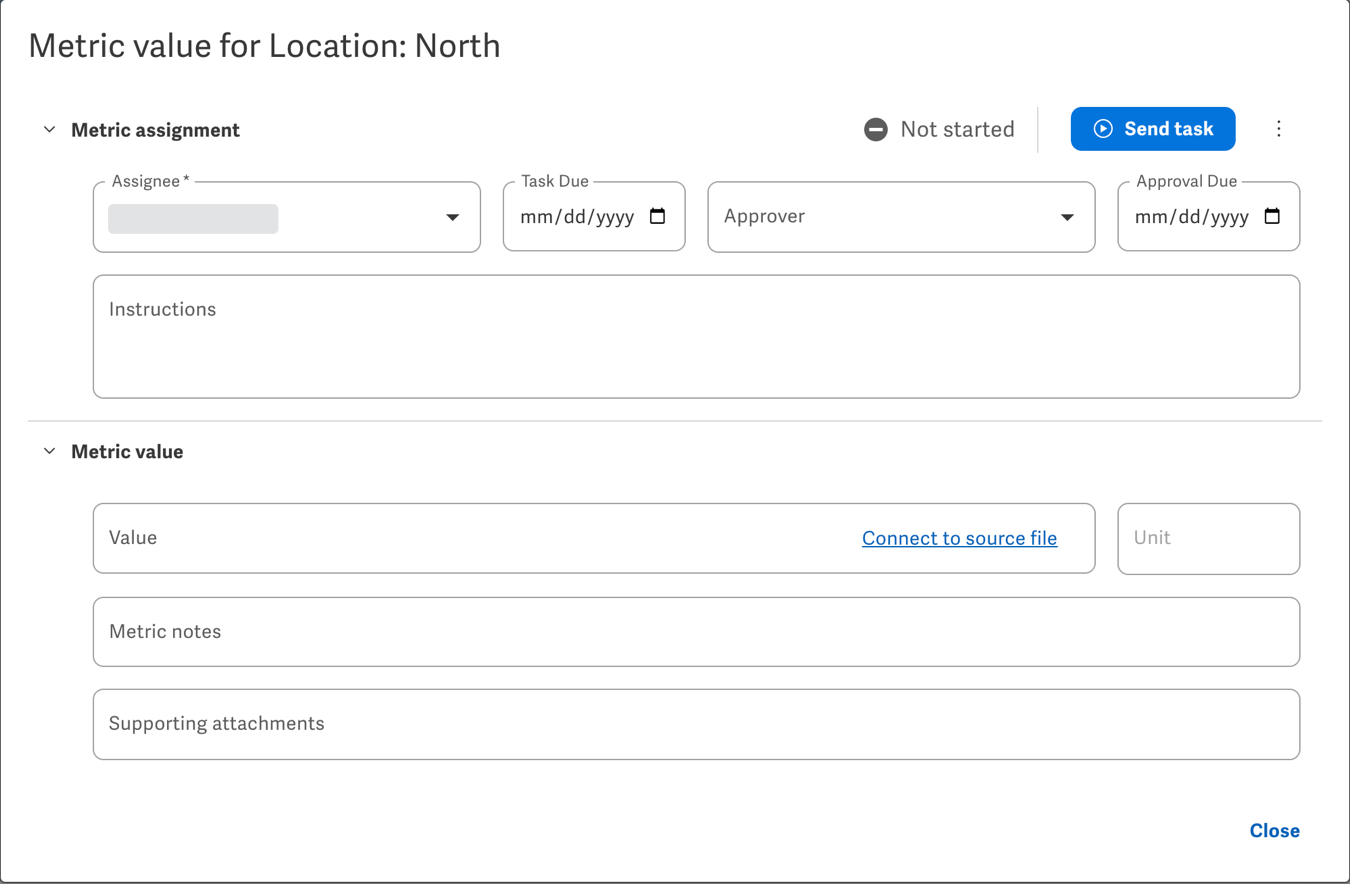This screenshot has height=884, width=1350.
Task: Open the Task Due calendar picker icon
Action: coord(658,216)
